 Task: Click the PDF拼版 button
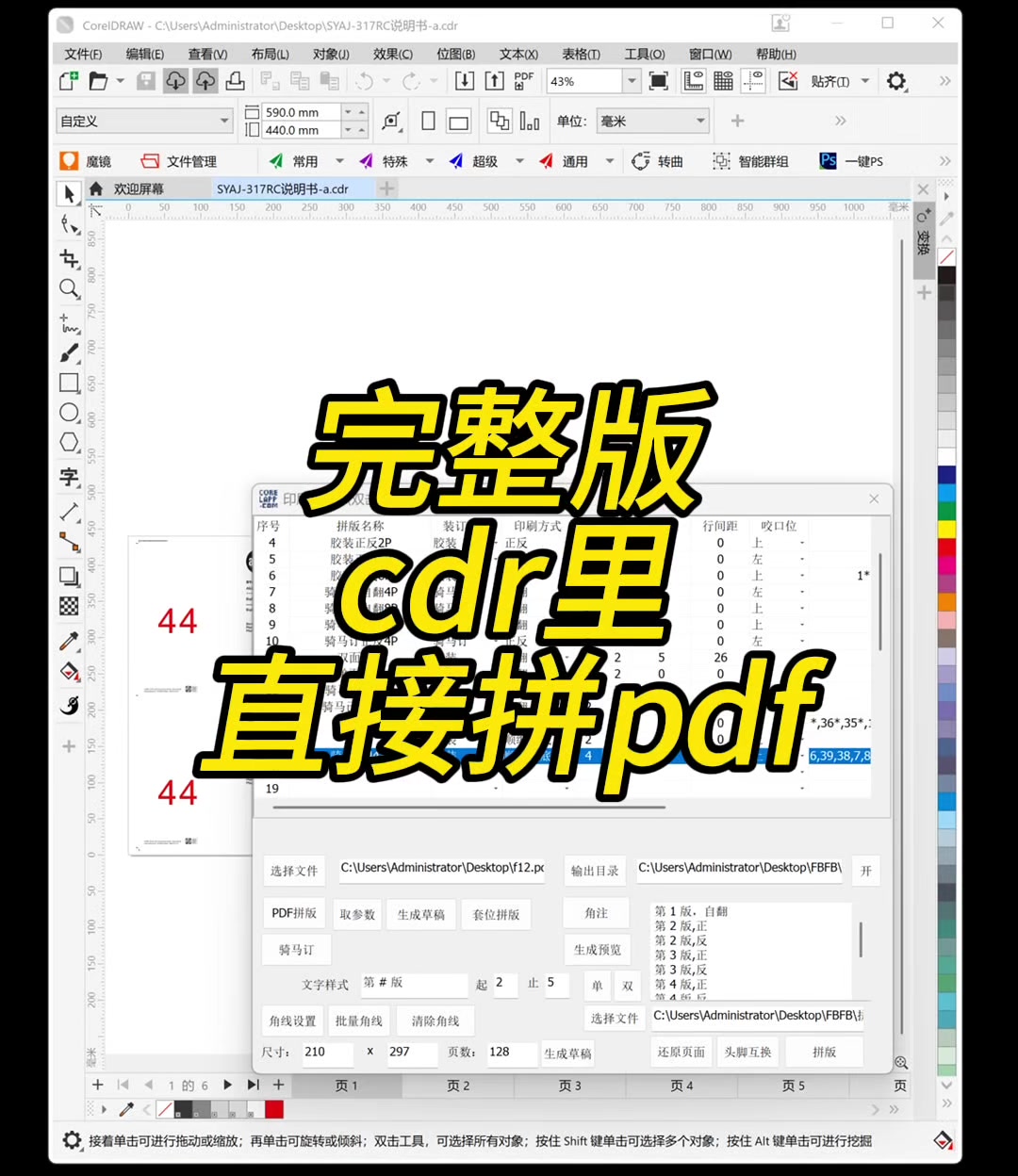pyautogui.click(x=293, y=912)
